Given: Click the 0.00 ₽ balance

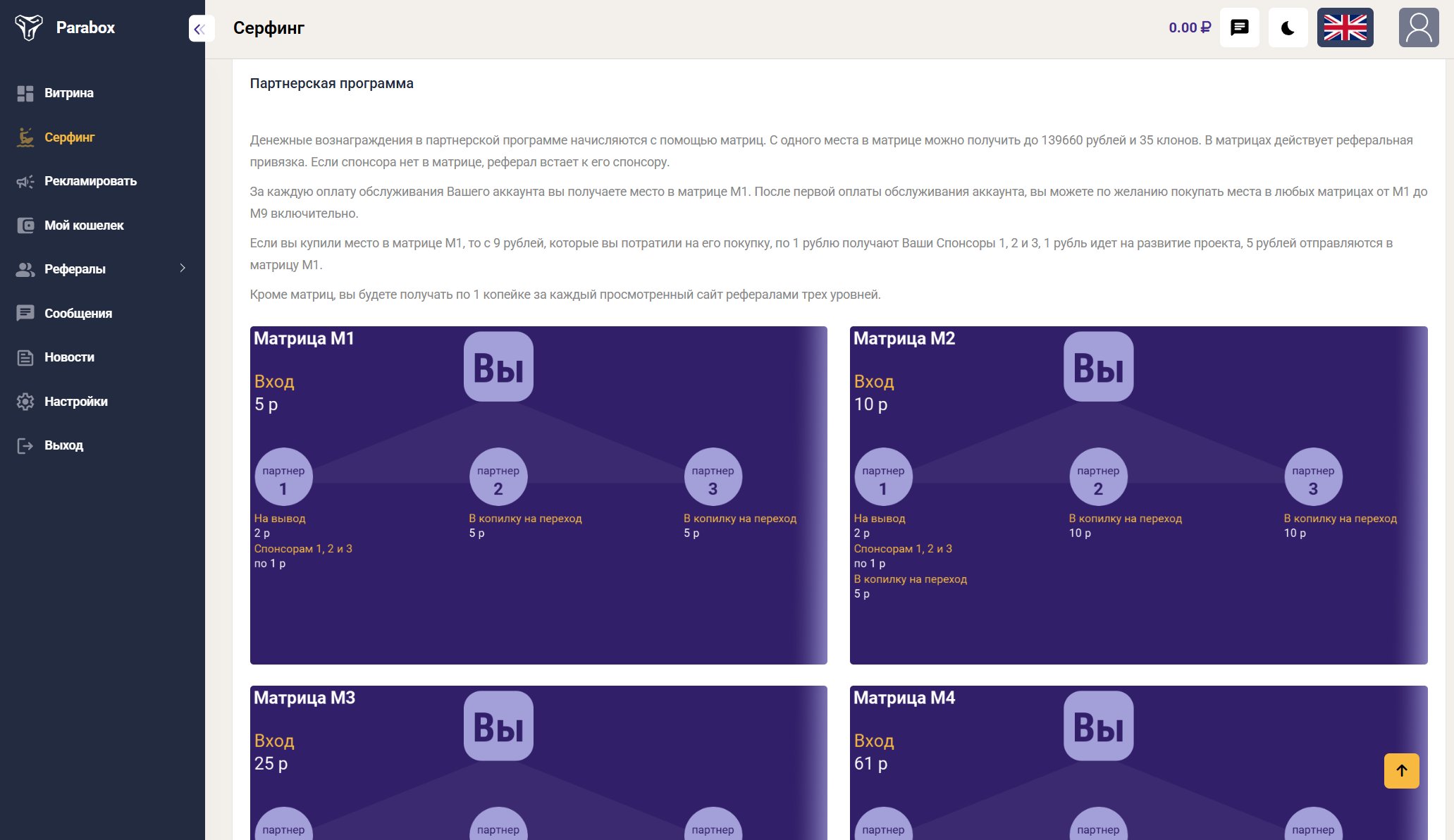Looking at the screenshot, I should tap(1190, 27).
